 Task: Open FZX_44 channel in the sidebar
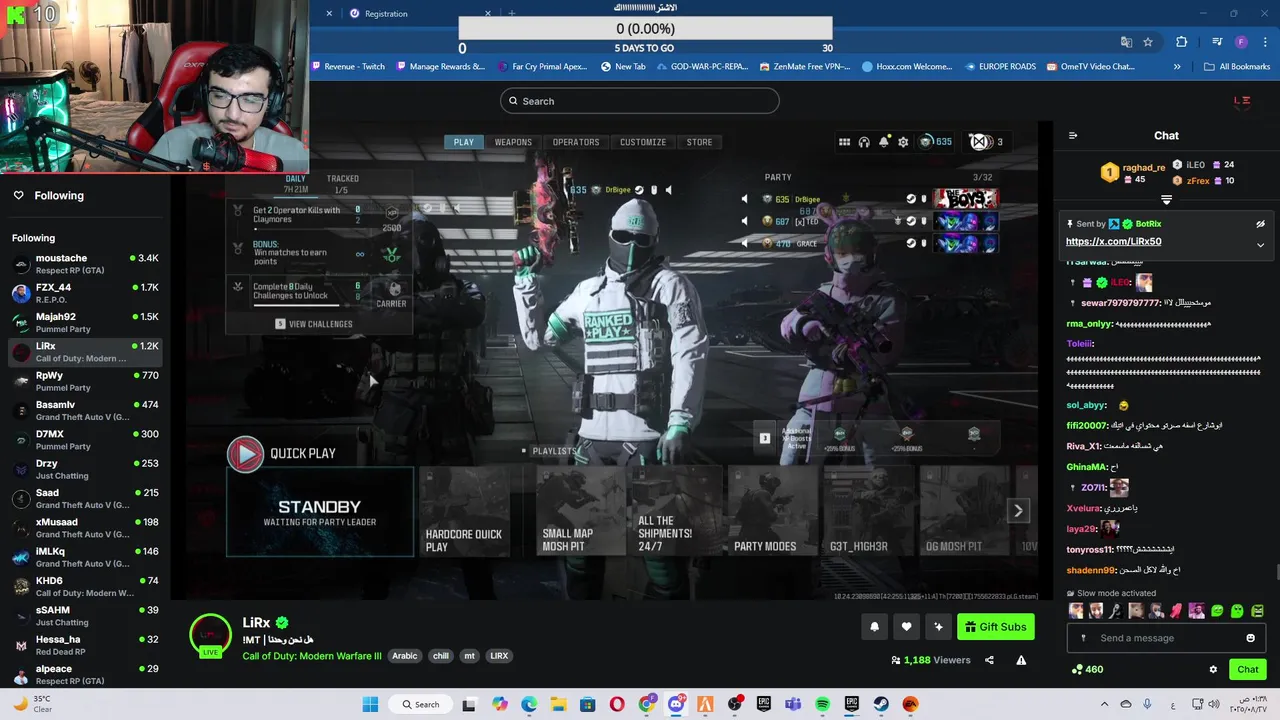[85, 293]
